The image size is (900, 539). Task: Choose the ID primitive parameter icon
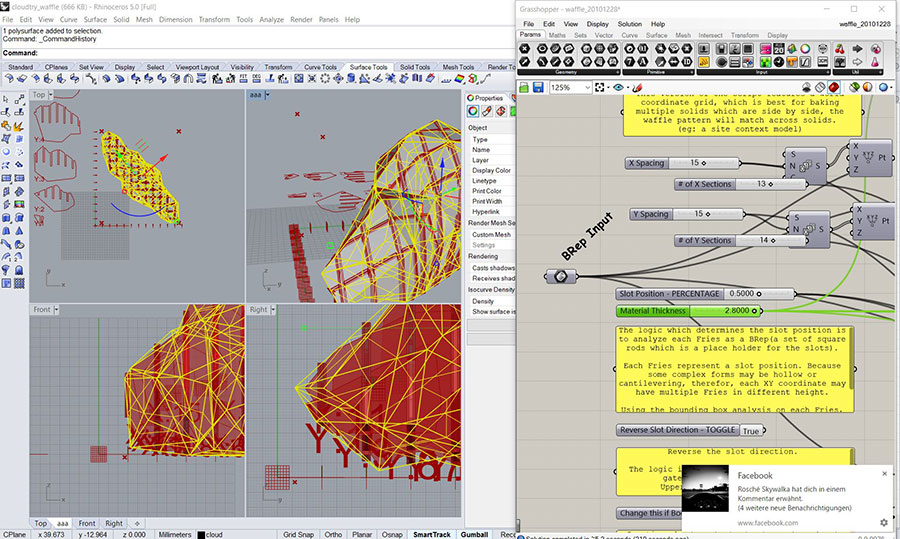(x=687, y=62)
